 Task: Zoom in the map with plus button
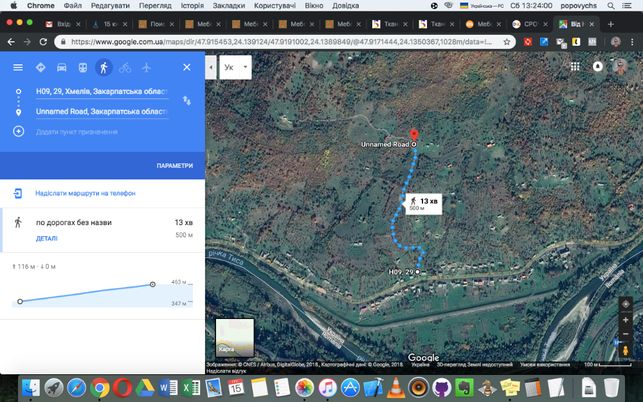(625, 320)
